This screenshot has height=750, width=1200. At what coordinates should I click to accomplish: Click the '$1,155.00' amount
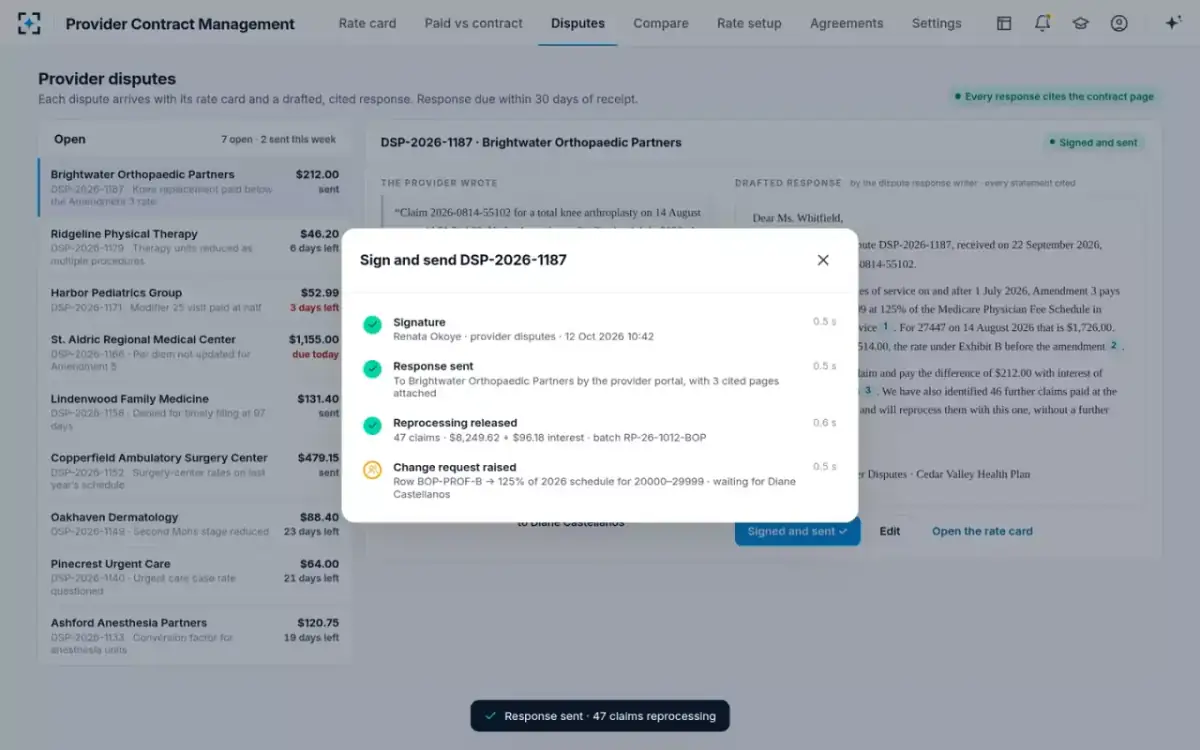314,340
